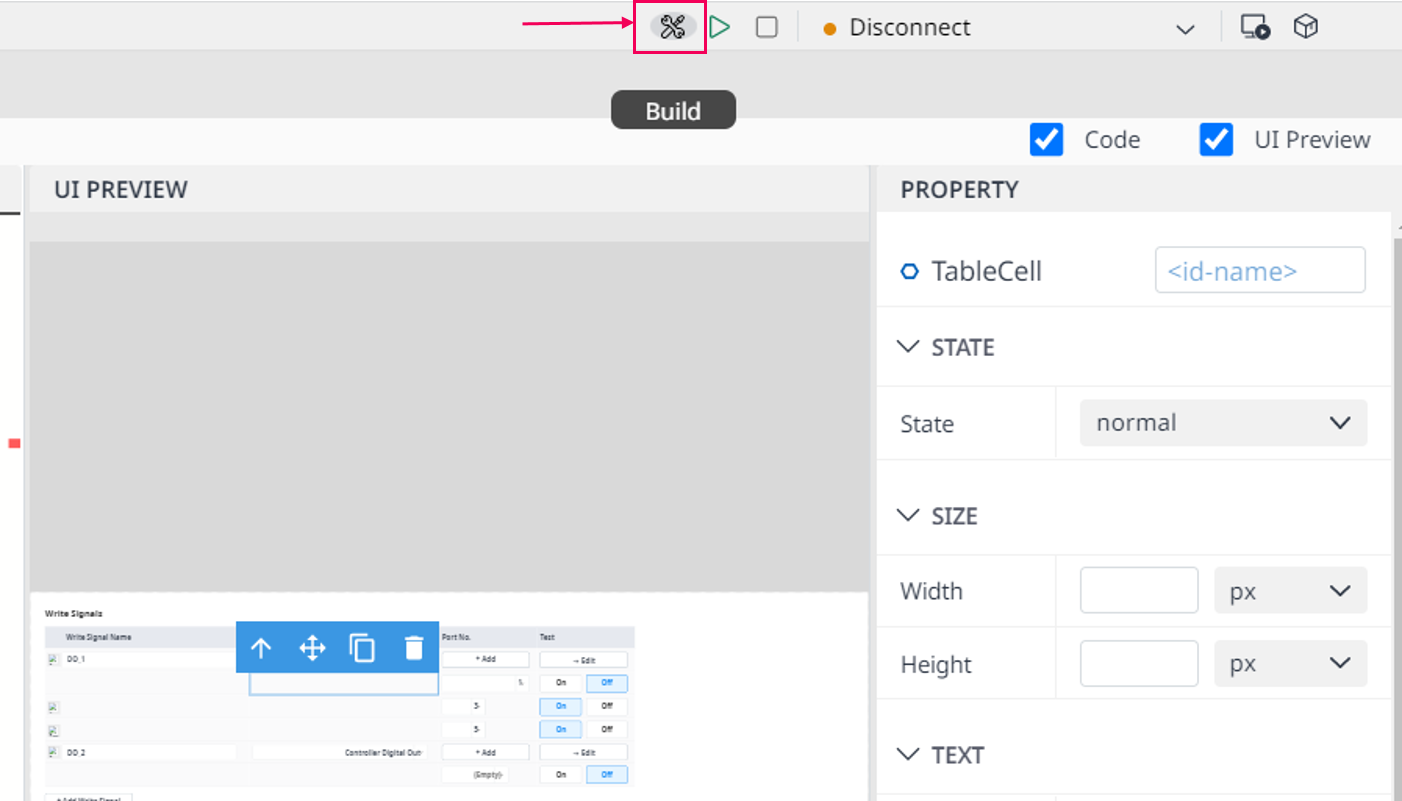Screen dimensions: 1402x801
Task: Click the DO_2 signal name field
Action: (150, 752)
